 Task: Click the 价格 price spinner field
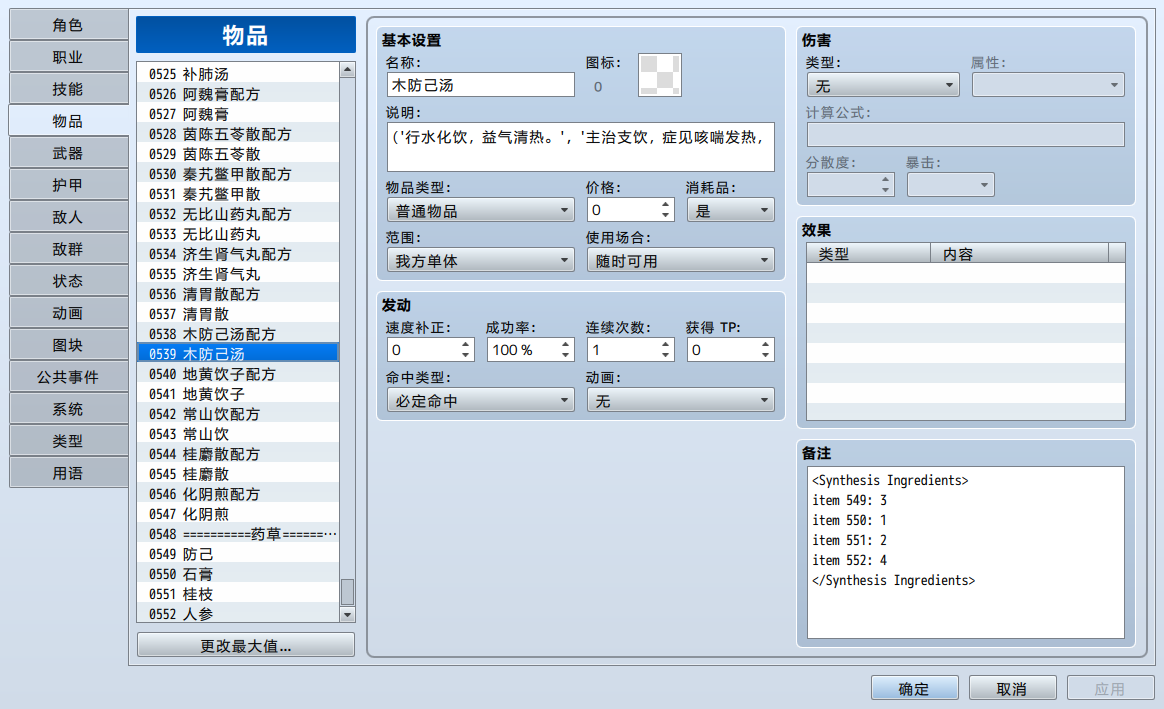[631, 210]
